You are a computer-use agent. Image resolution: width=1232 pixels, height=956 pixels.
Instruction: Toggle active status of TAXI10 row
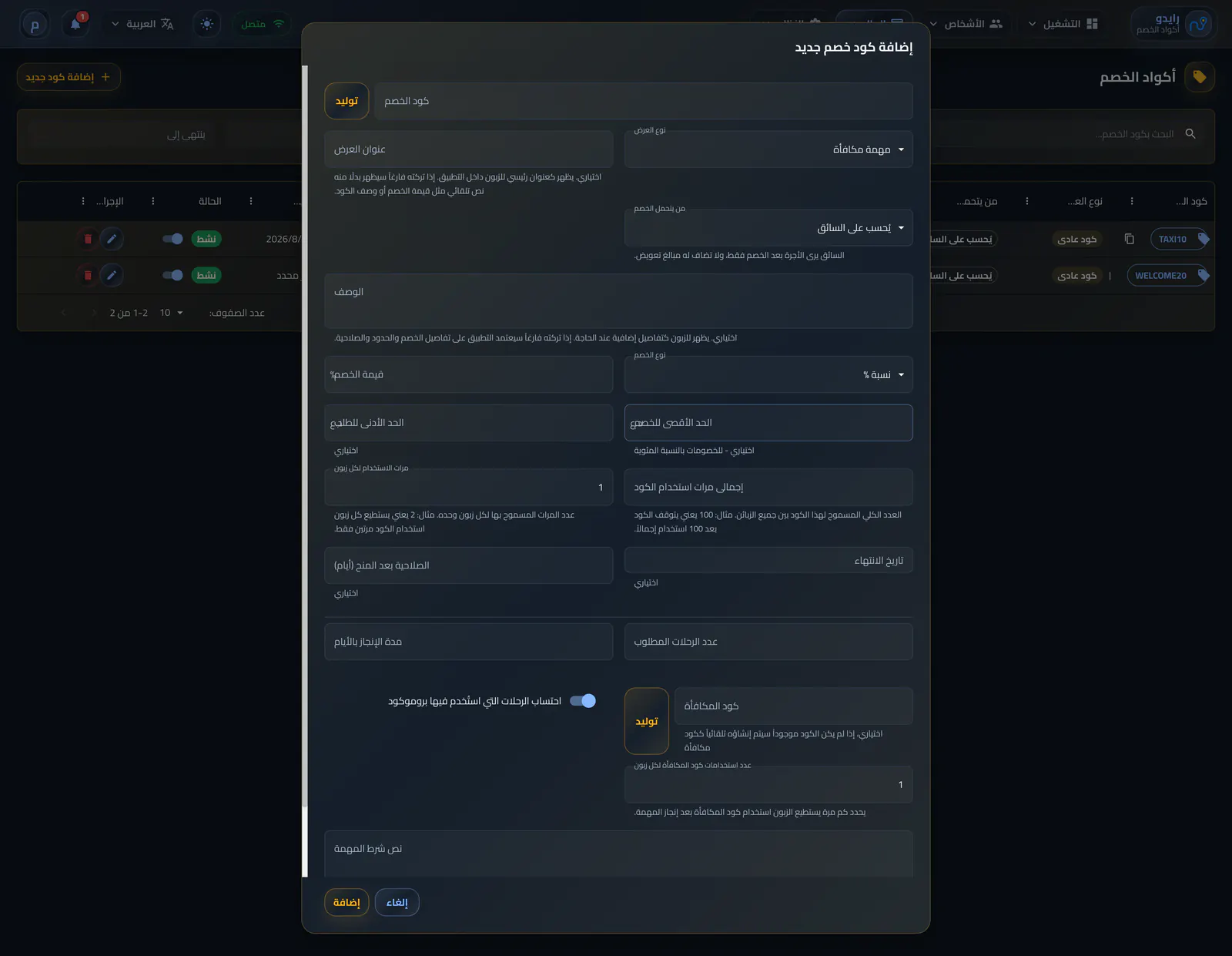pyautogui.click(x=173, y=239)
